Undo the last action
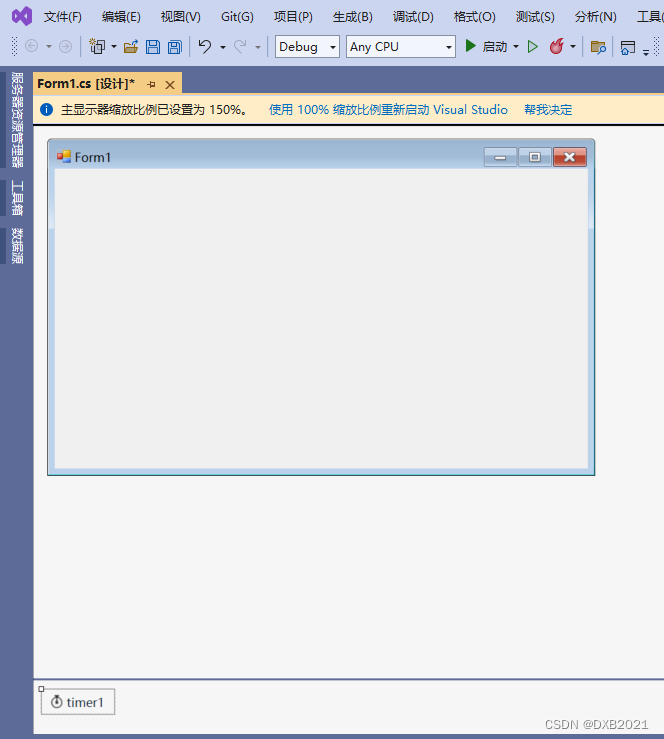The width and height of the screenshot is (664, 739). [205, 46]
